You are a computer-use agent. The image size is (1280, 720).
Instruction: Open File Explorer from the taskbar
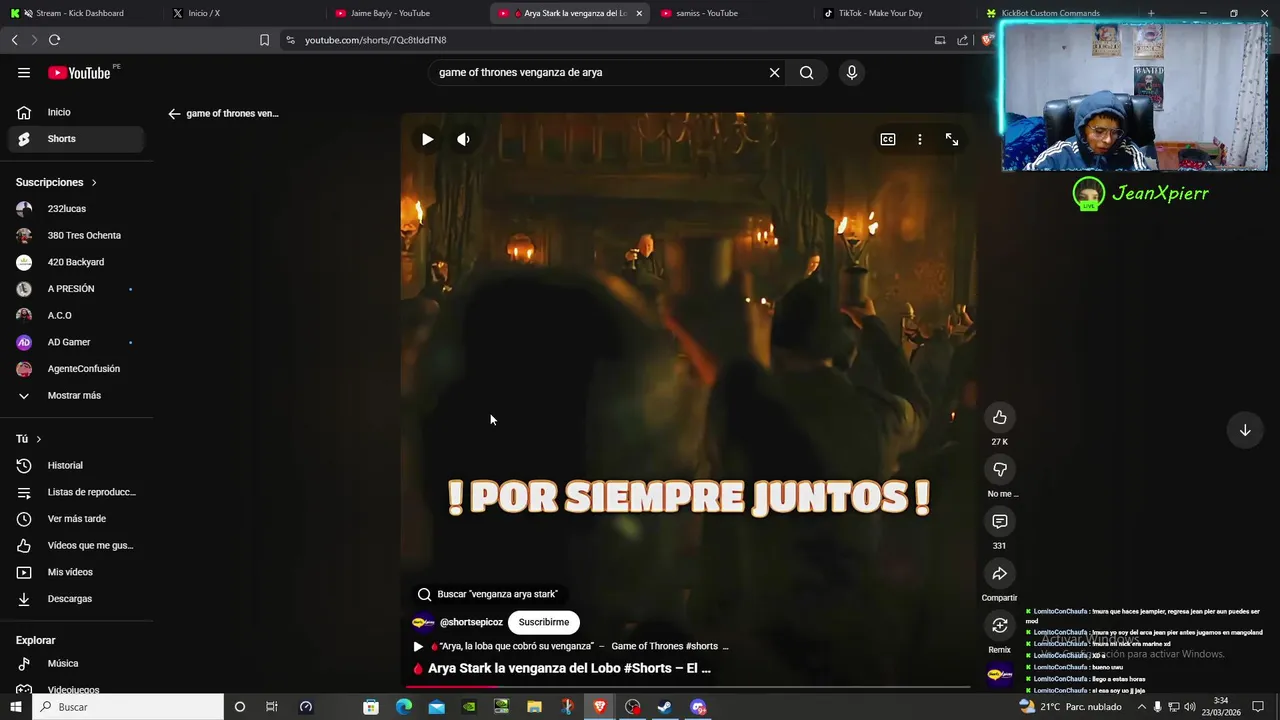click(534, 707)
